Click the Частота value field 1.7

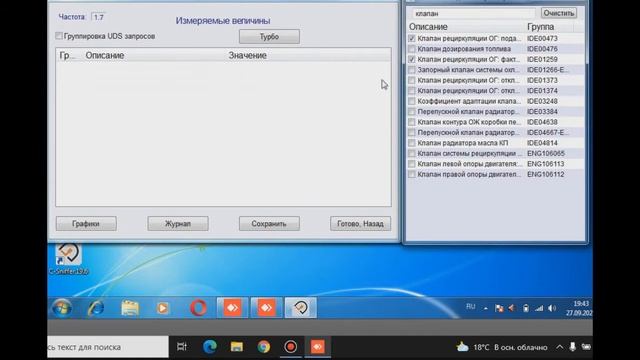tap(98, 17)
